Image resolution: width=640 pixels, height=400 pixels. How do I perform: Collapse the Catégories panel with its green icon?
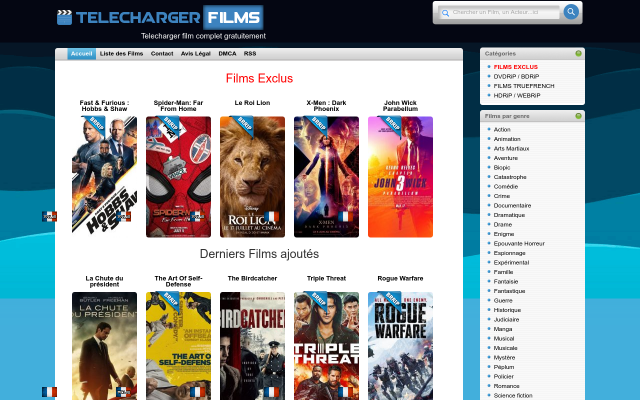coord(578,53)
